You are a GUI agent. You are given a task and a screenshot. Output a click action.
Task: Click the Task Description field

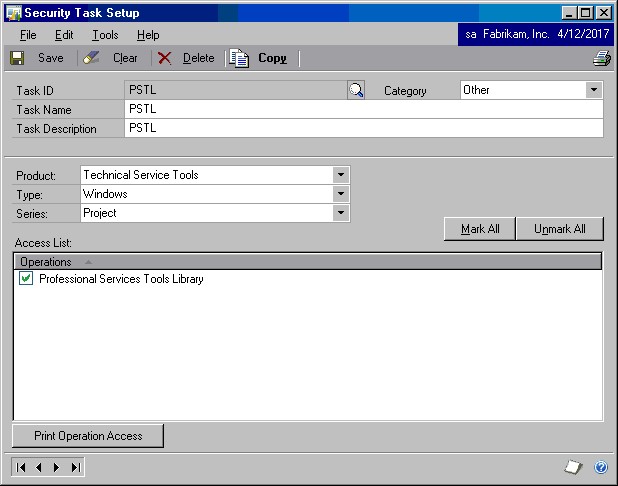click(x=364, y=128)
